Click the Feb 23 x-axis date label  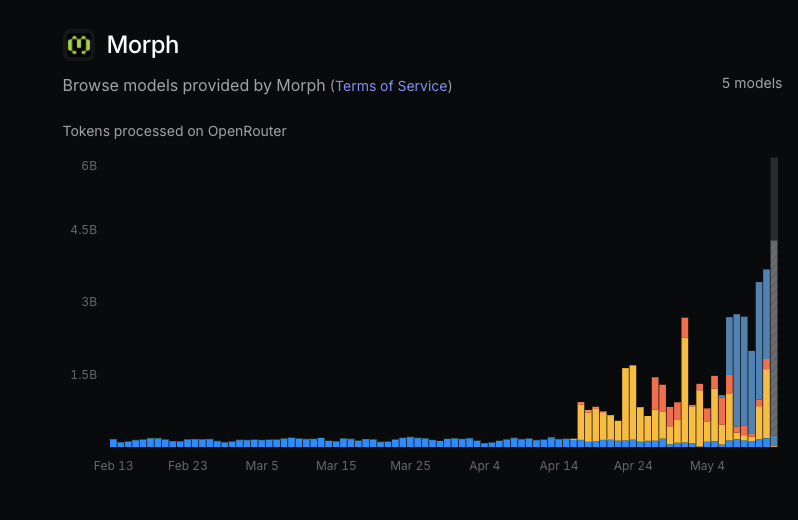188,466
